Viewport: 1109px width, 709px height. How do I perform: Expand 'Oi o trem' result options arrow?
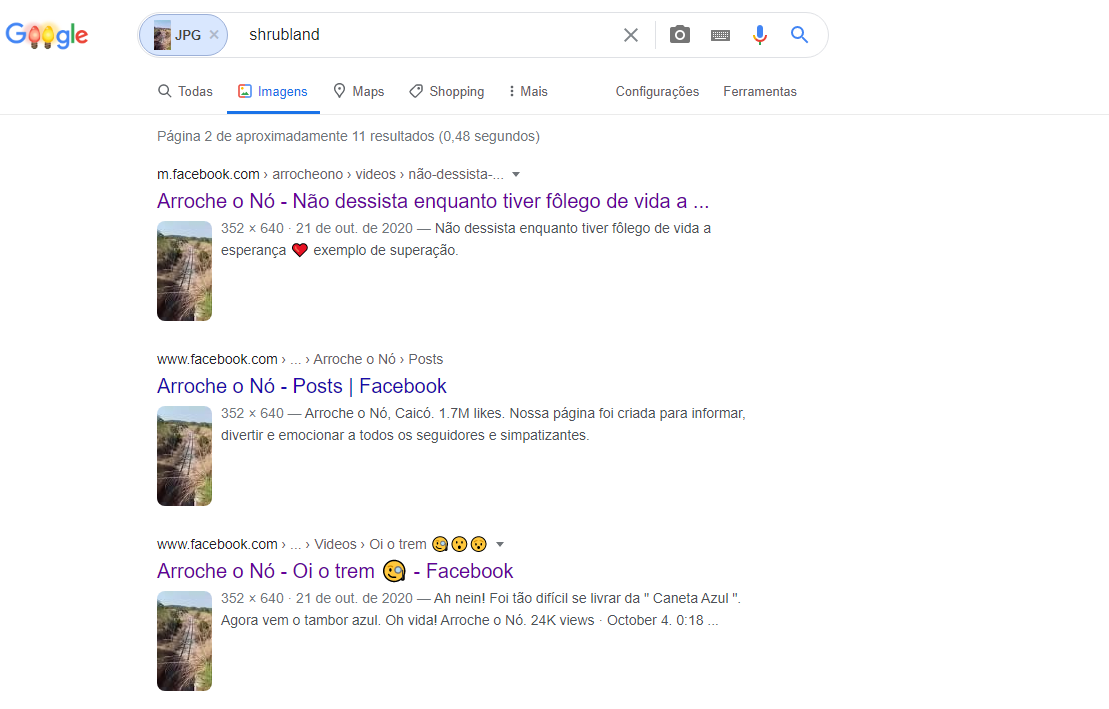pyautogui.click(x=500, y=544)
